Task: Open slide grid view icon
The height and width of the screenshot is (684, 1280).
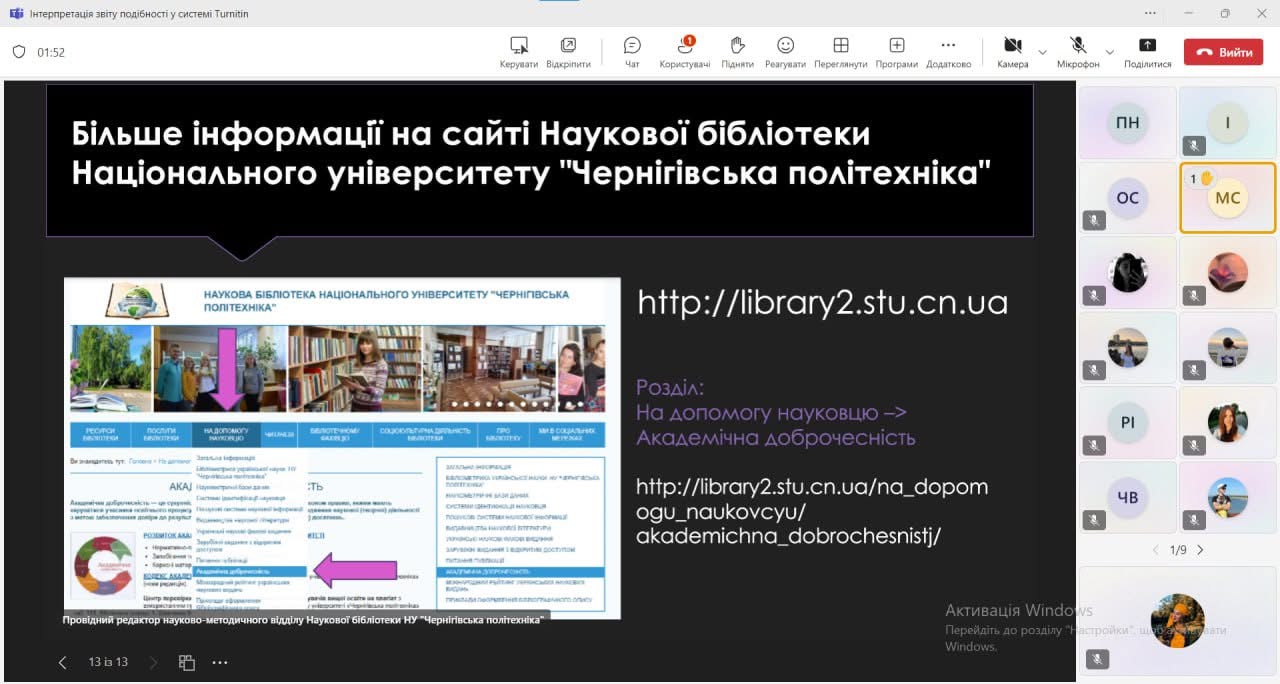Action: 186,662
